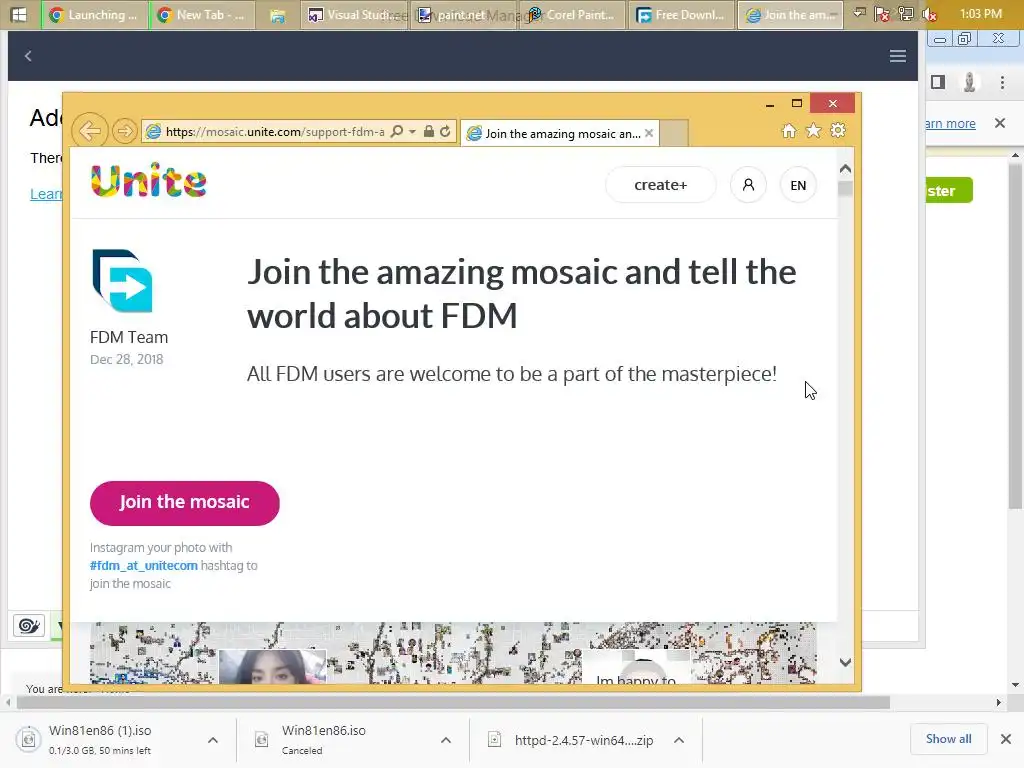The image size is (1024, 768).
Task: Open Chrome profile avatar icon
Action: [x=969, y=82]
